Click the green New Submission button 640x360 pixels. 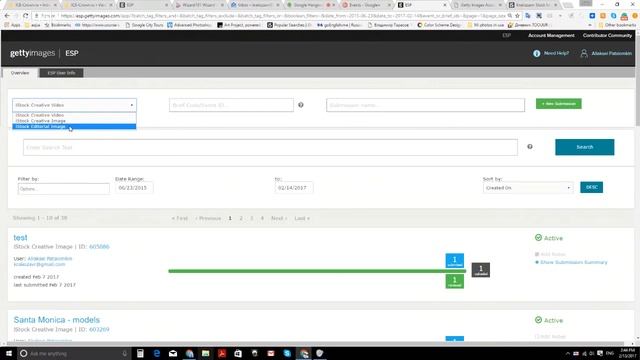click(x=558, y=104)
